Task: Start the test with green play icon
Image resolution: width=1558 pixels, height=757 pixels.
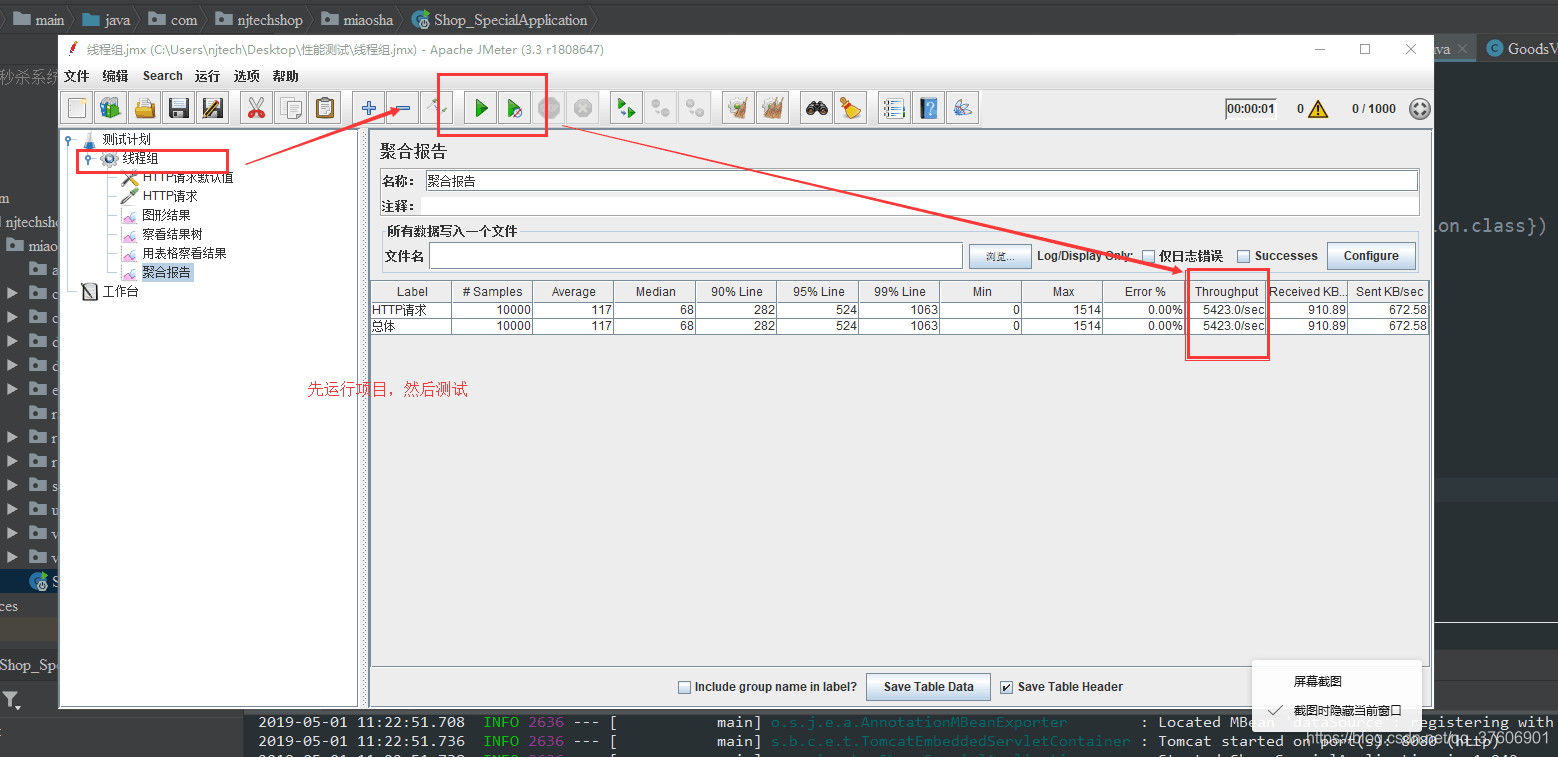Action: click(x=481, y=108)
